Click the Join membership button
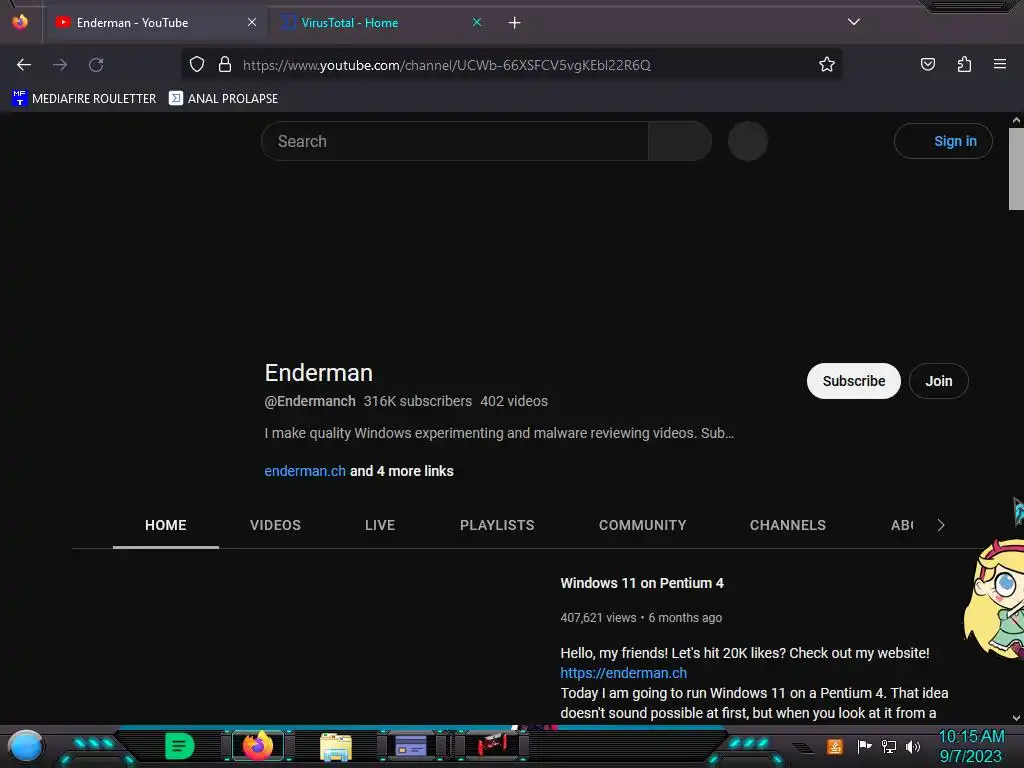 (938, 381)
